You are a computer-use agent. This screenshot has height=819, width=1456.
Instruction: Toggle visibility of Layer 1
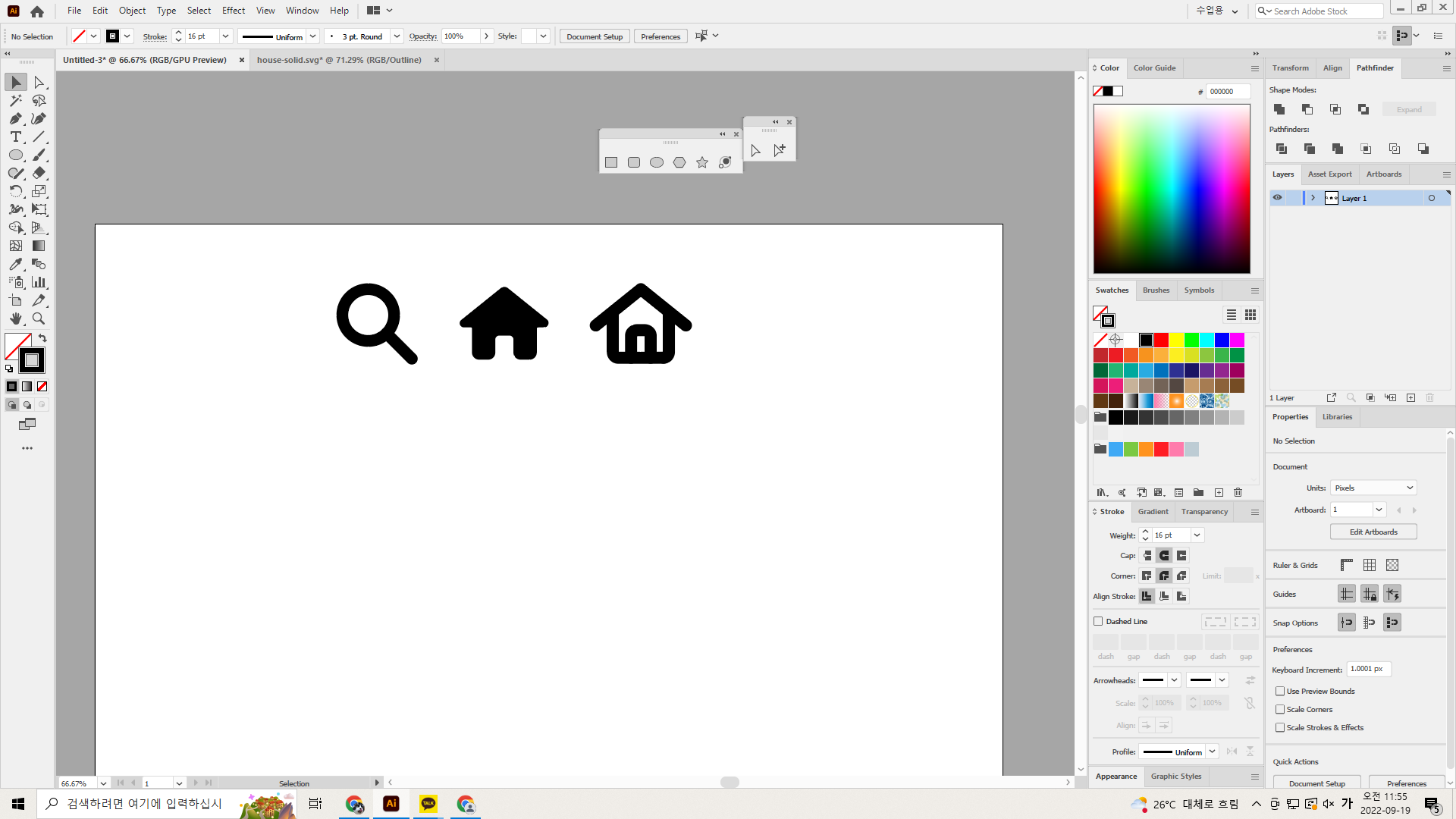click(1278, 198)
